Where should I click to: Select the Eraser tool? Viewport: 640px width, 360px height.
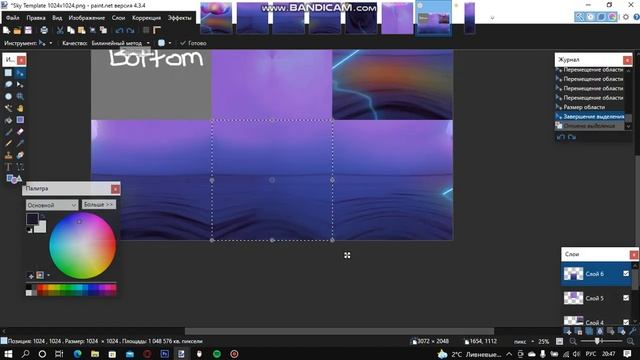click(x=20, y=132)
